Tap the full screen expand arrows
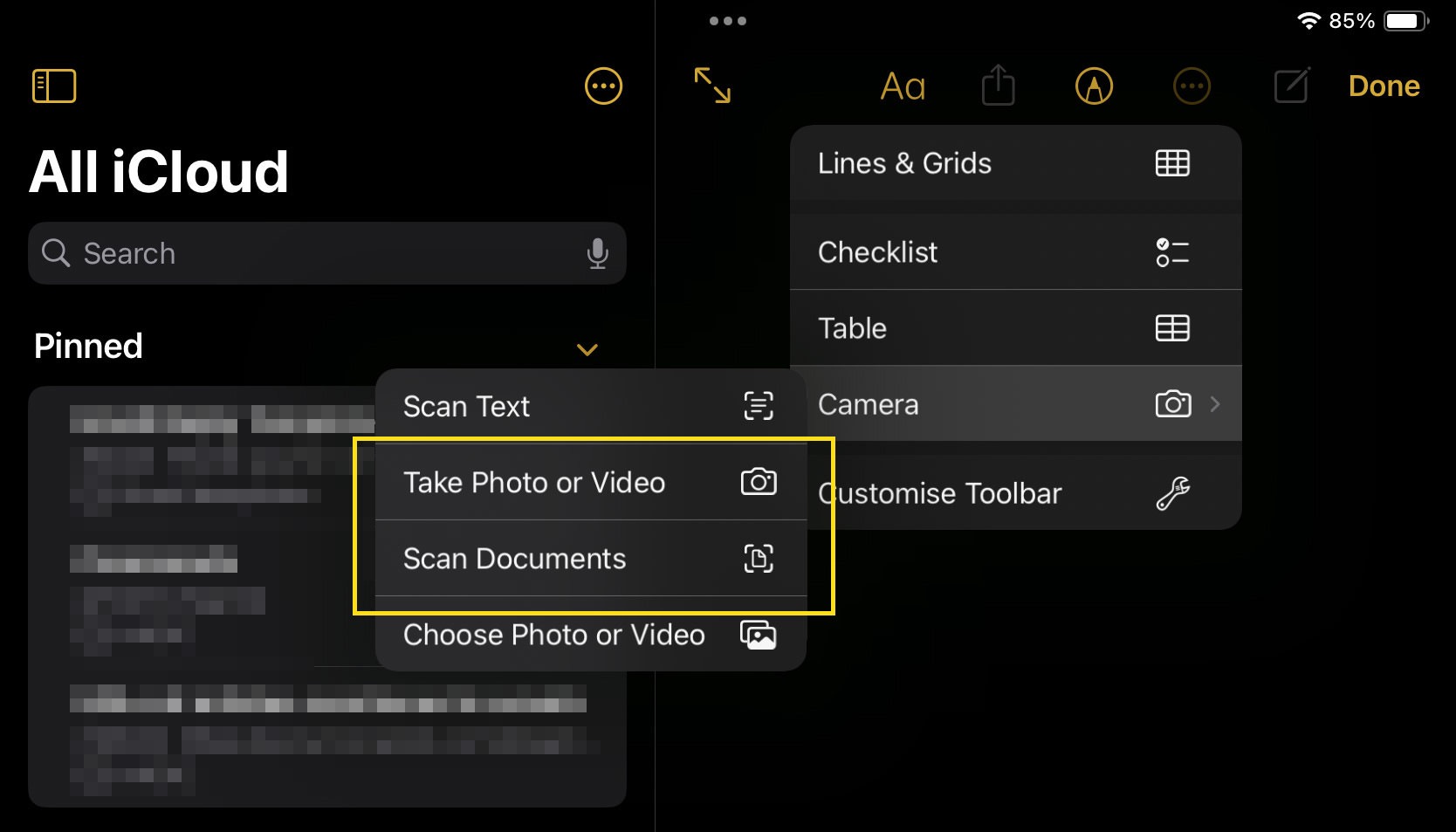1456x832 pixels. point(712,86)
